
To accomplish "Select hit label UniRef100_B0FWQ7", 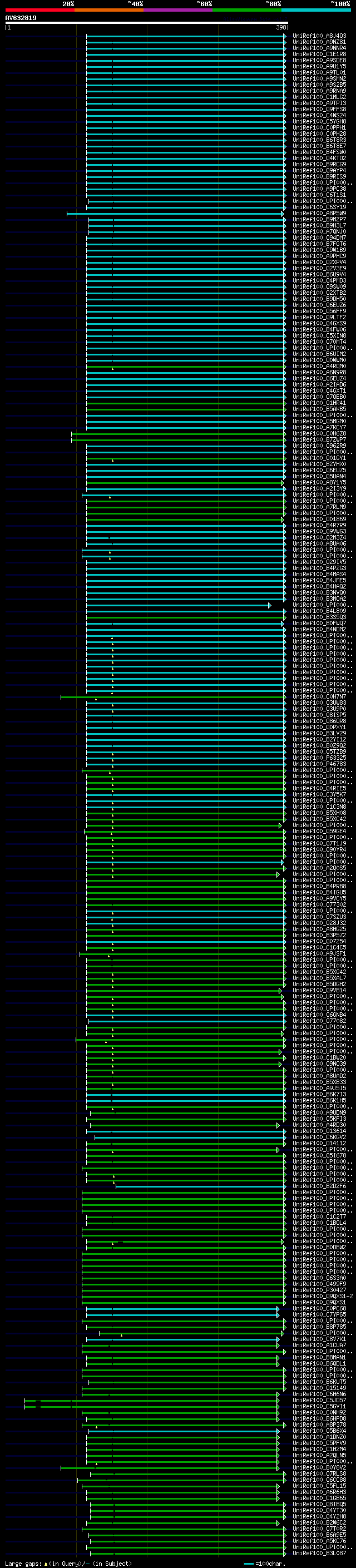I will click(319, 624).
